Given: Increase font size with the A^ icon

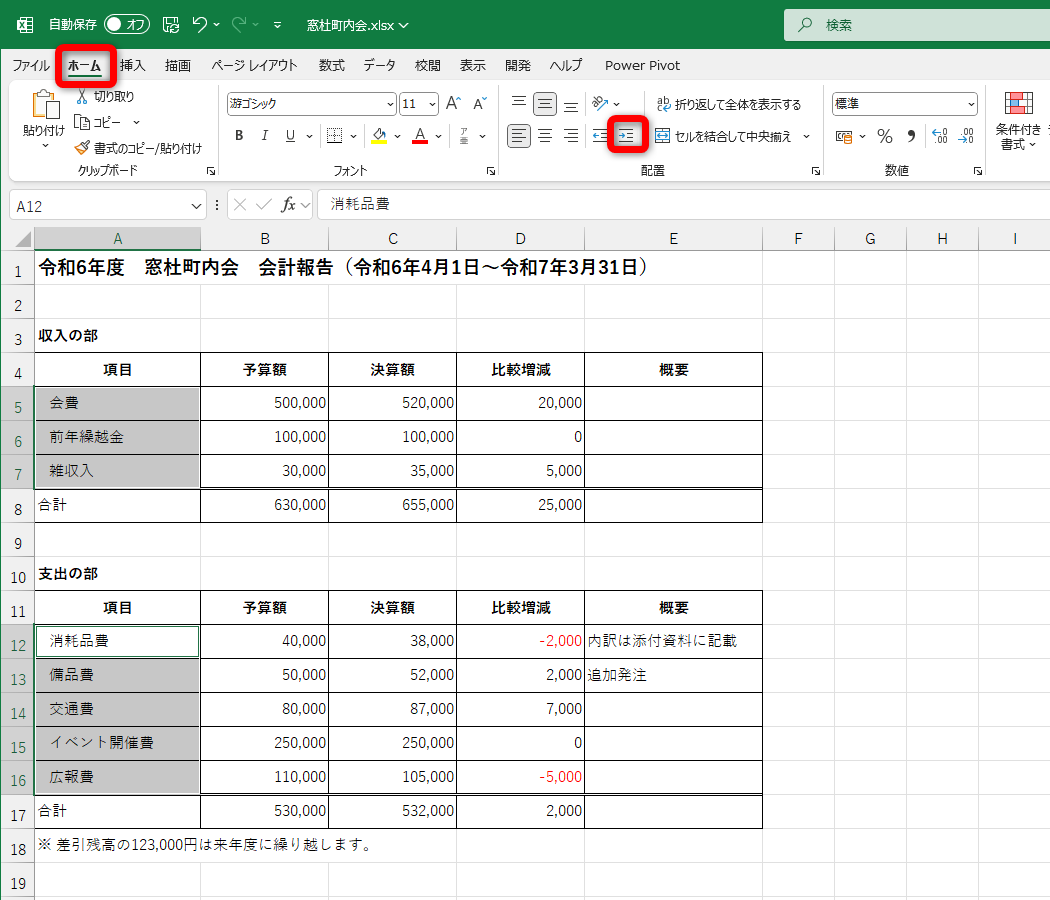Looking at the screenshot, I should click(455, 103).
